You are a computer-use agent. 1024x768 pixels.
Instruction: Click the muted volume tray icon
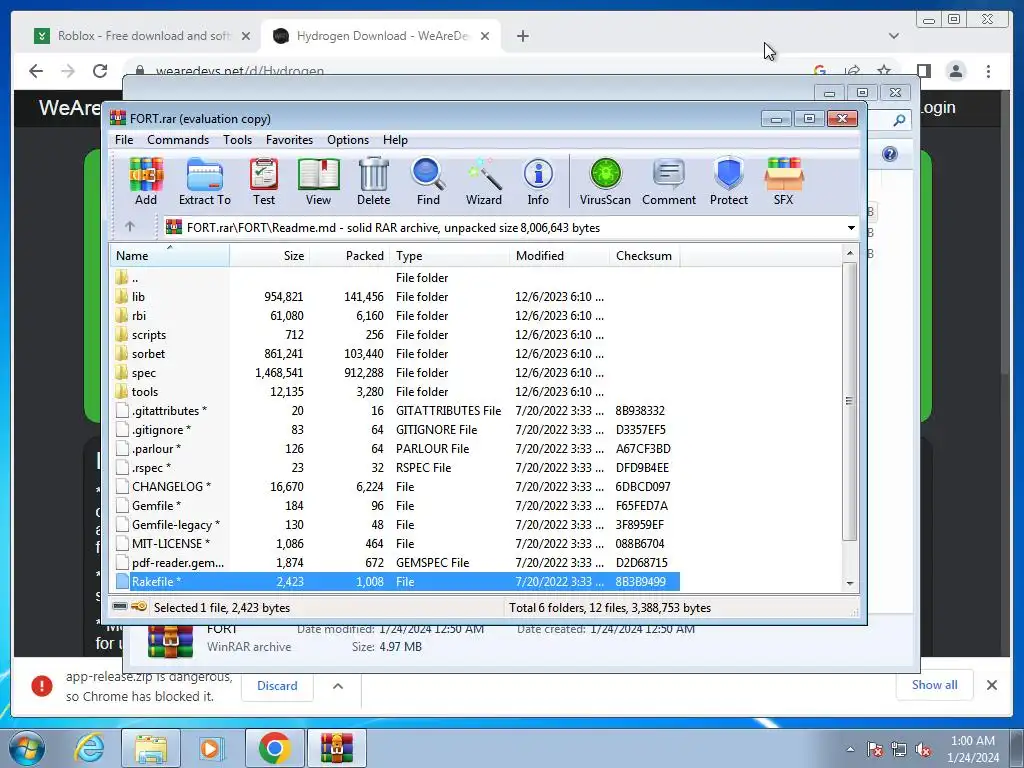tap(923, 749)
